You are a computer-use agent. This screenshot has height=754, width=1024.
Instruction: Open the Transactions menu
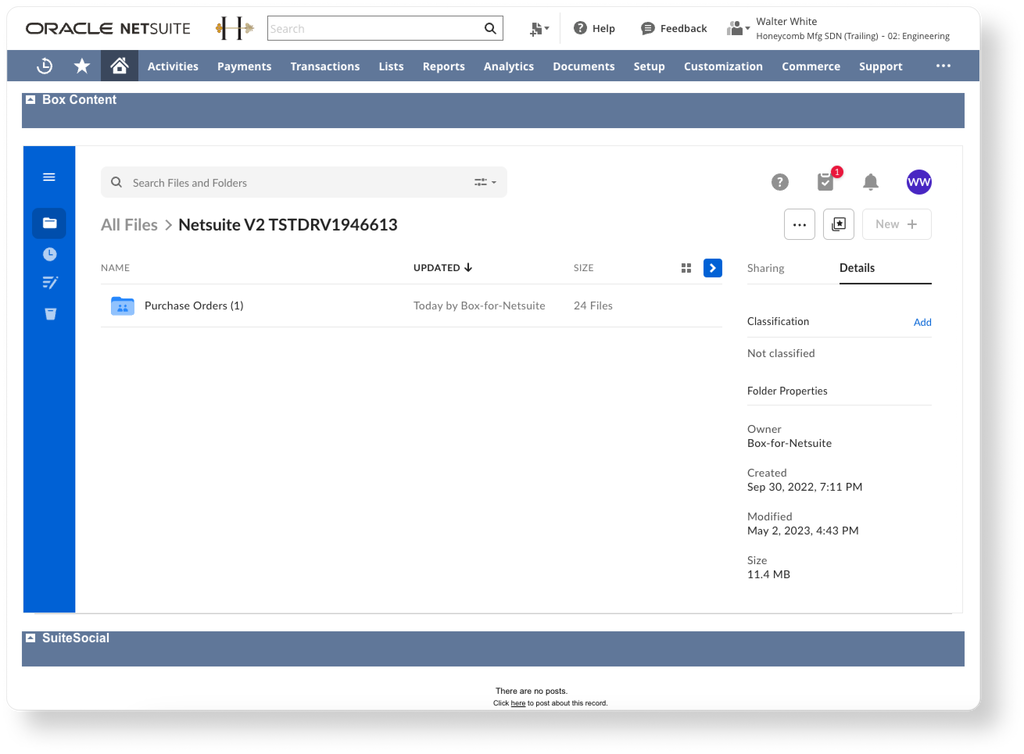tap(325, 66)
